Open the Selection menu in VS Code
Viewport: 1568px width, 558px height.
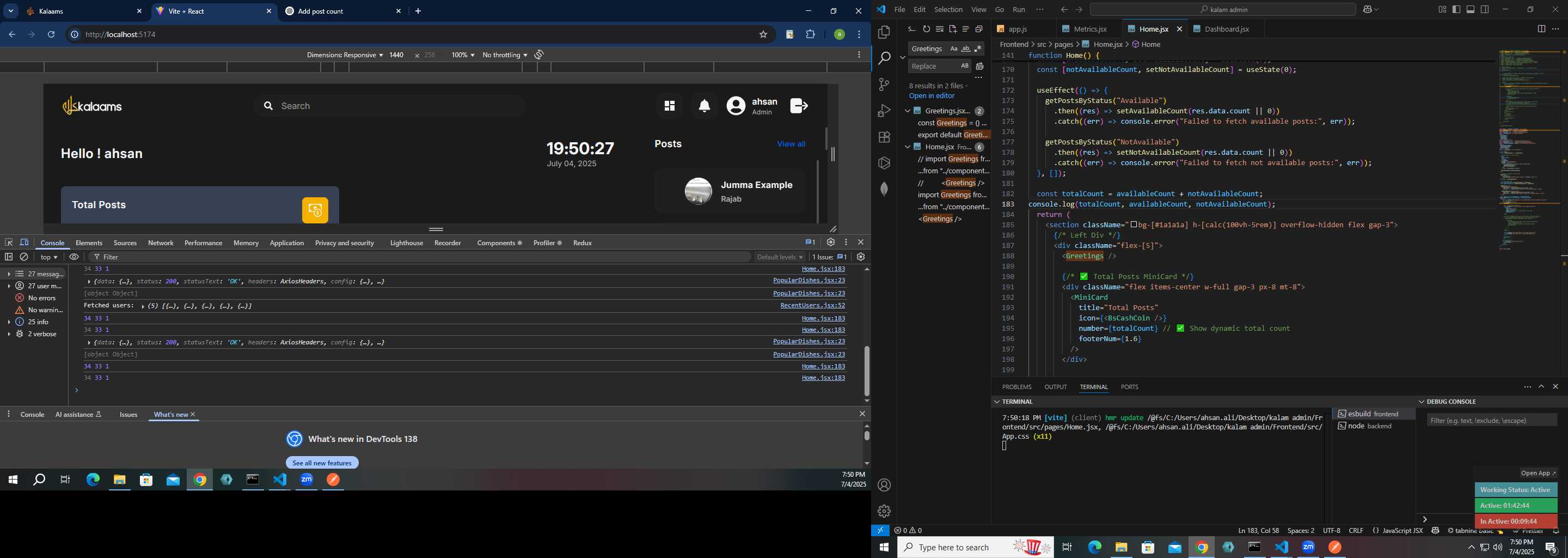point(948,10)
